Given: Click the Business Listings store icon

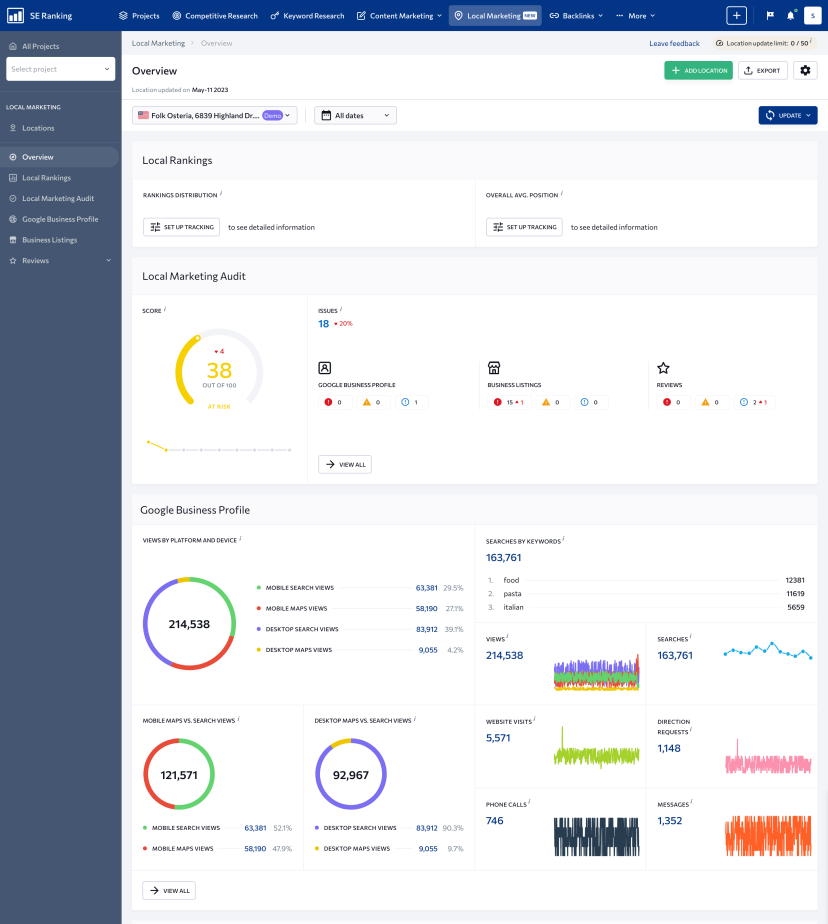Looking at the screenshot, I should (493, 368).
